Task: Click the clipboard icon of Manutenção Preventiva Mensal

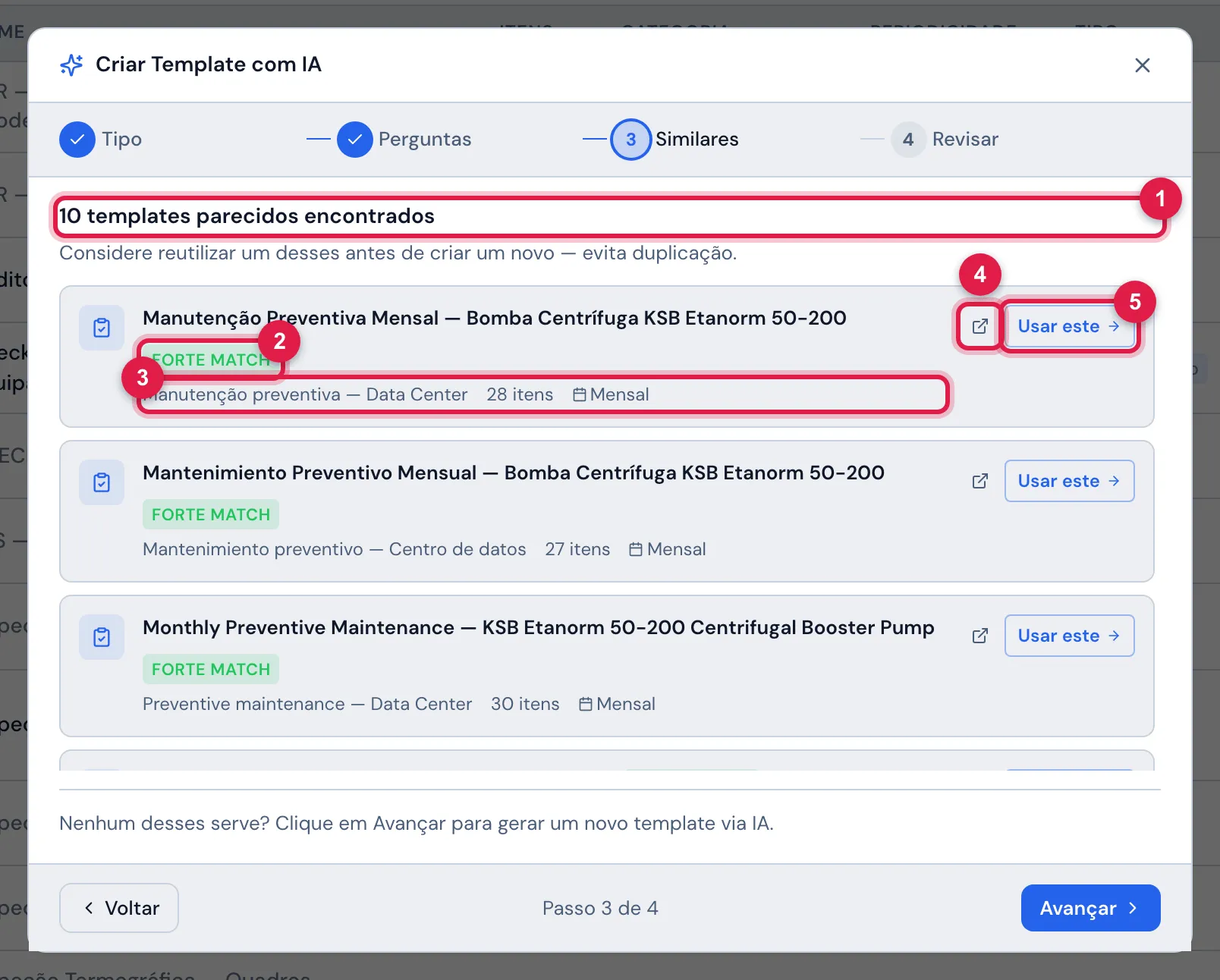Action: coord(102,328)
